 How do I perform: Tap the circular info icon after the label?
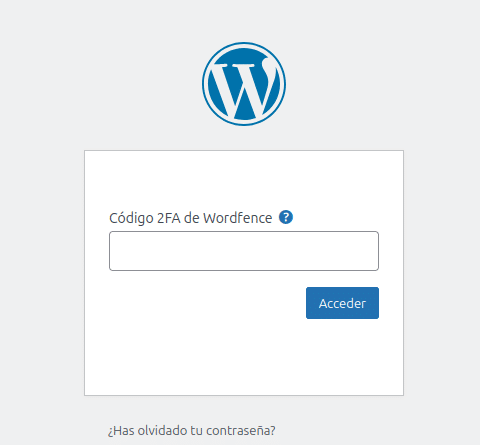(286, 217)
